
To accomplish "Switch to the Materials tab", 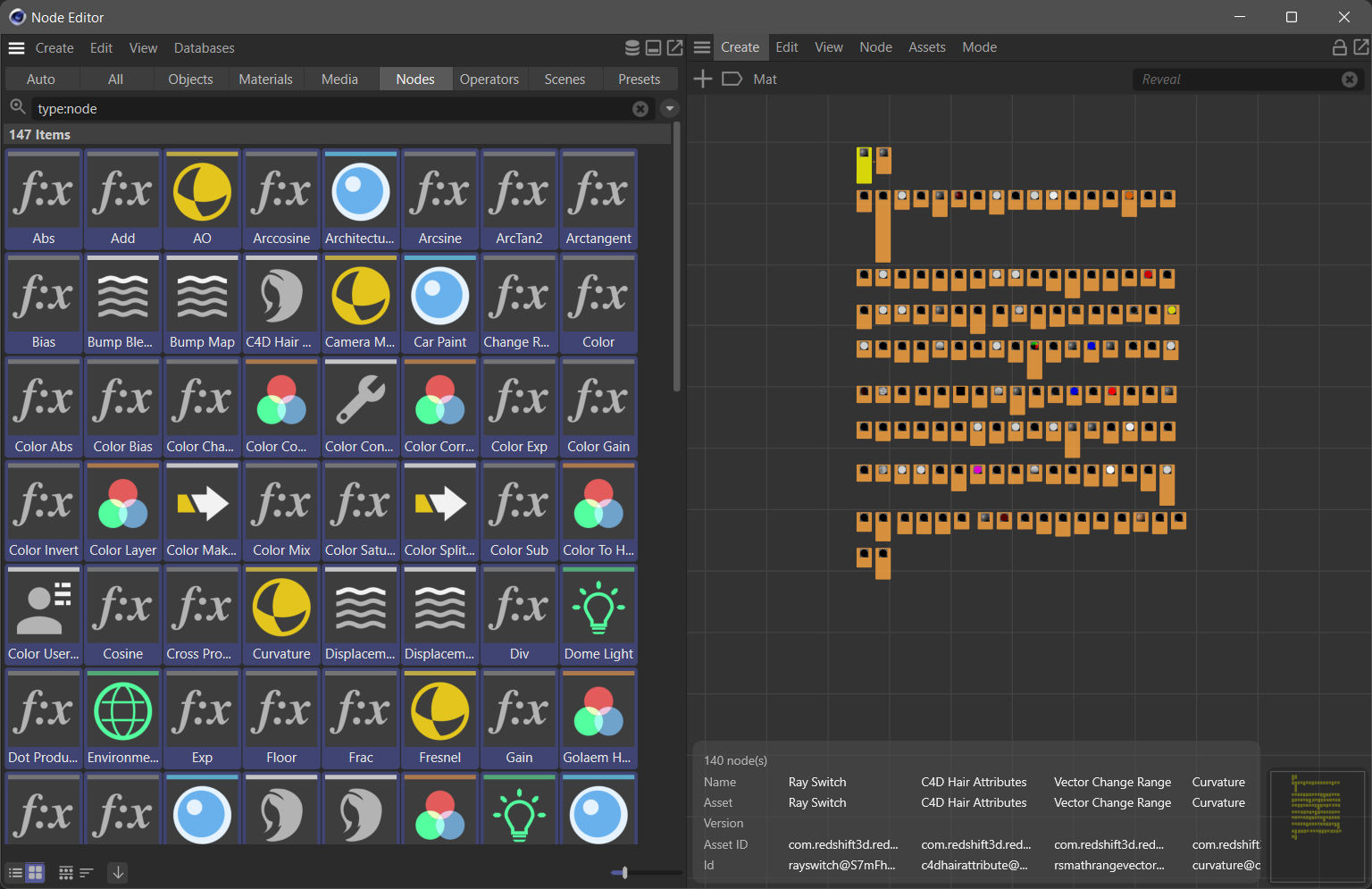I will 266,80.
